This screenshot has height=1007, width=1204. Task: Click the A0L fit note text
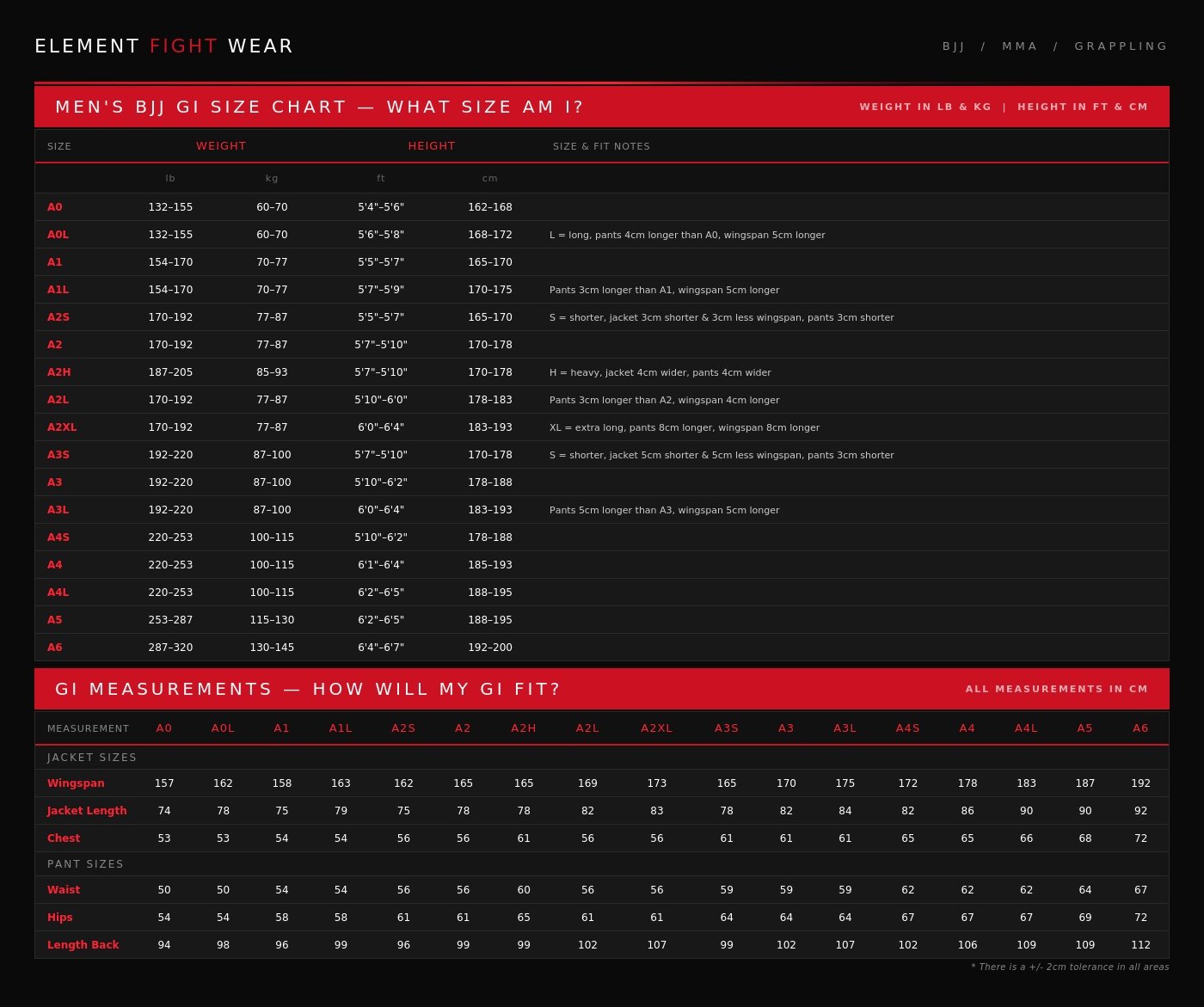click(x=687, y=235)
